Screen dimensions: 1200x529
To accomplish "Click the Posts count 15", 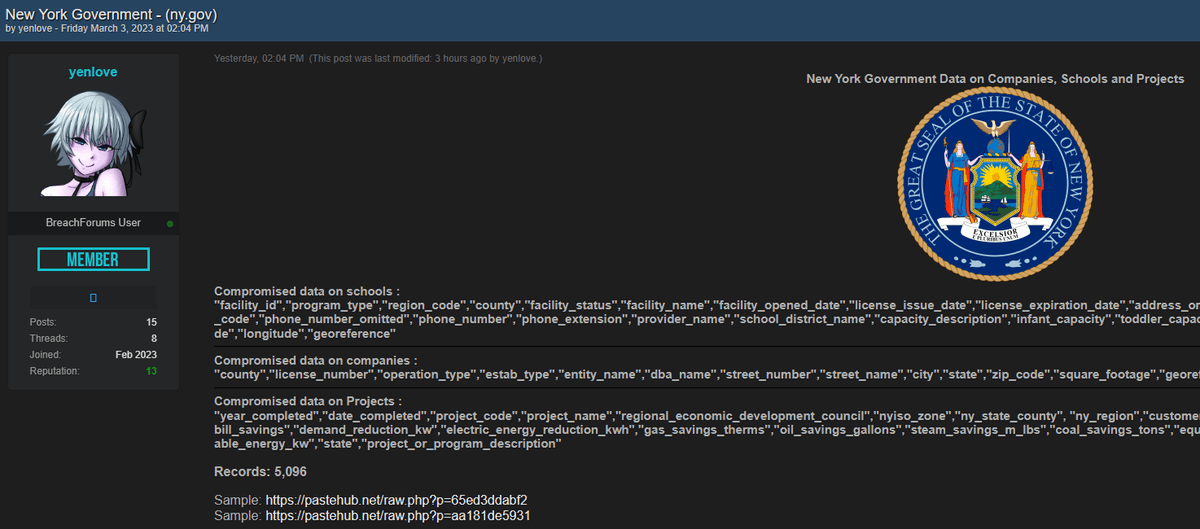I will pyautogui.click(x=150, y=322).
